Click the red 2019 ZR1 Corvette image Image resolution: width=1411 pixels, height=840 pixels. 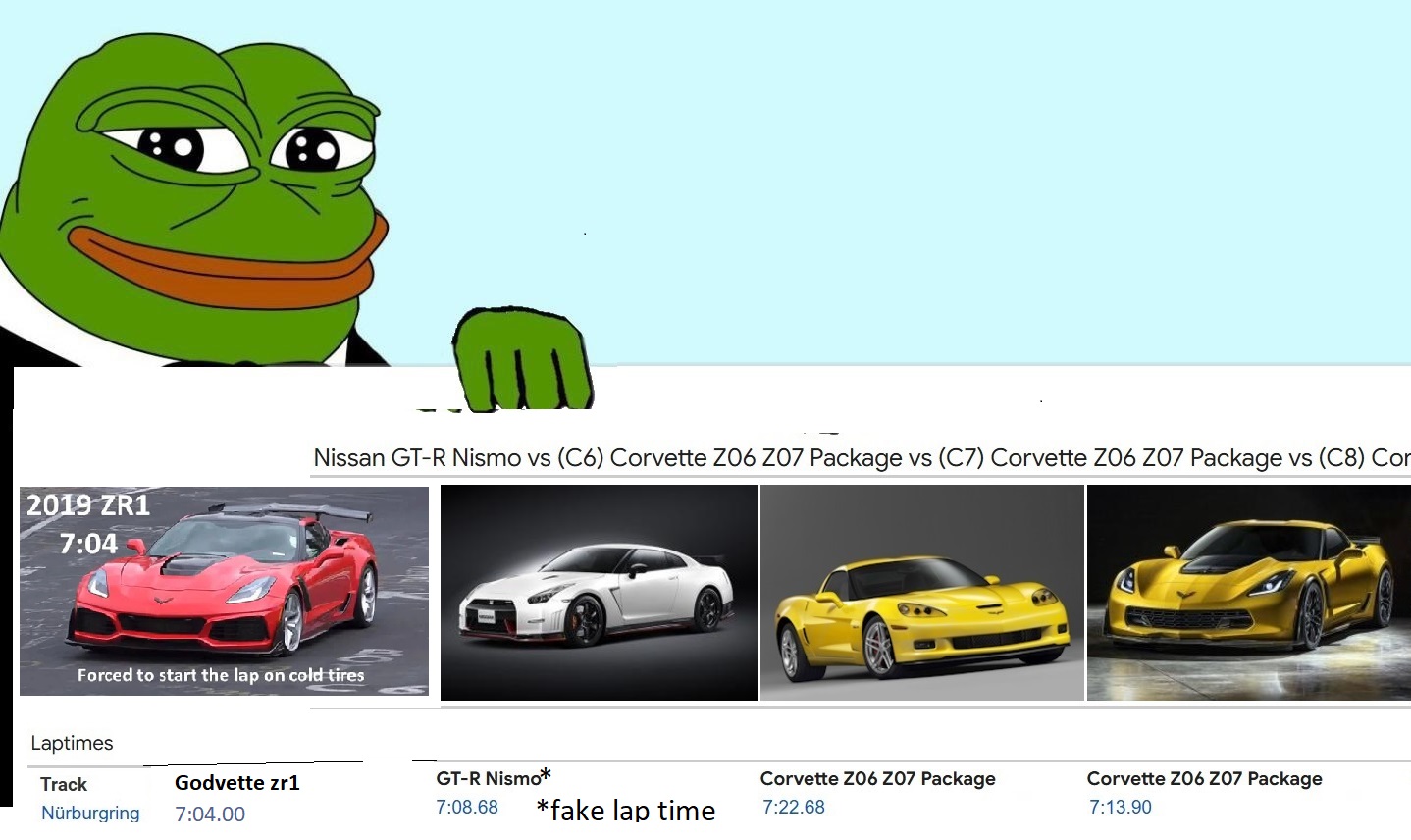[224, 591]
